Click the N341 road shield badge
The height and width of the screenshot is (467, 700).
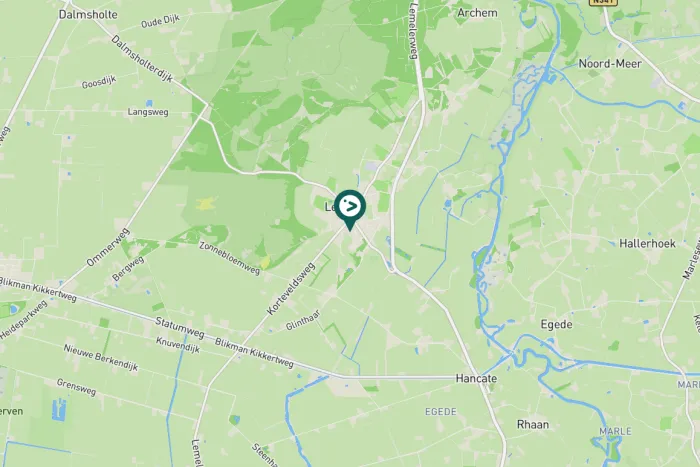click(603, 2)
